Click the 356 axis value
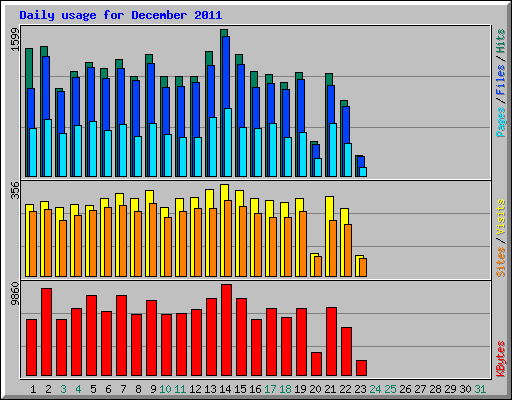 tap(15, 190)
